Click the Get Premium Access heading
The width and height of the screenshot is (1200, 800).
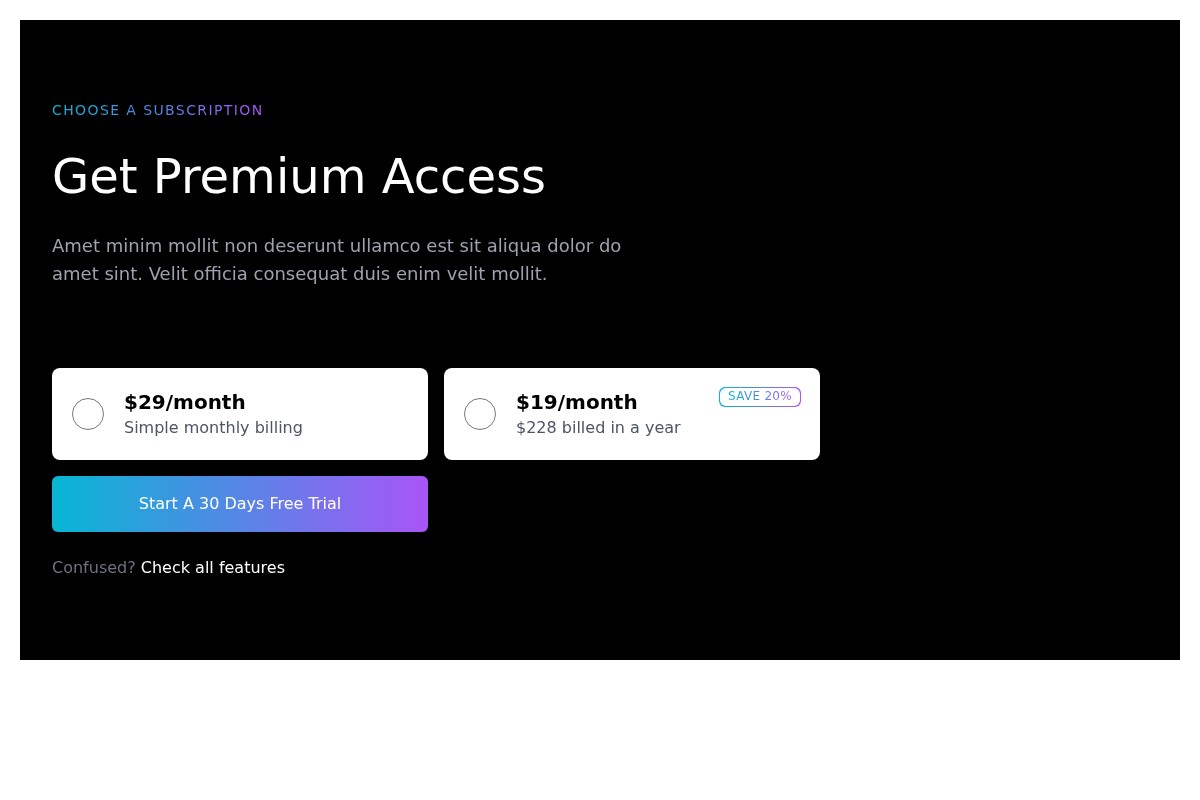pos(298,177)
